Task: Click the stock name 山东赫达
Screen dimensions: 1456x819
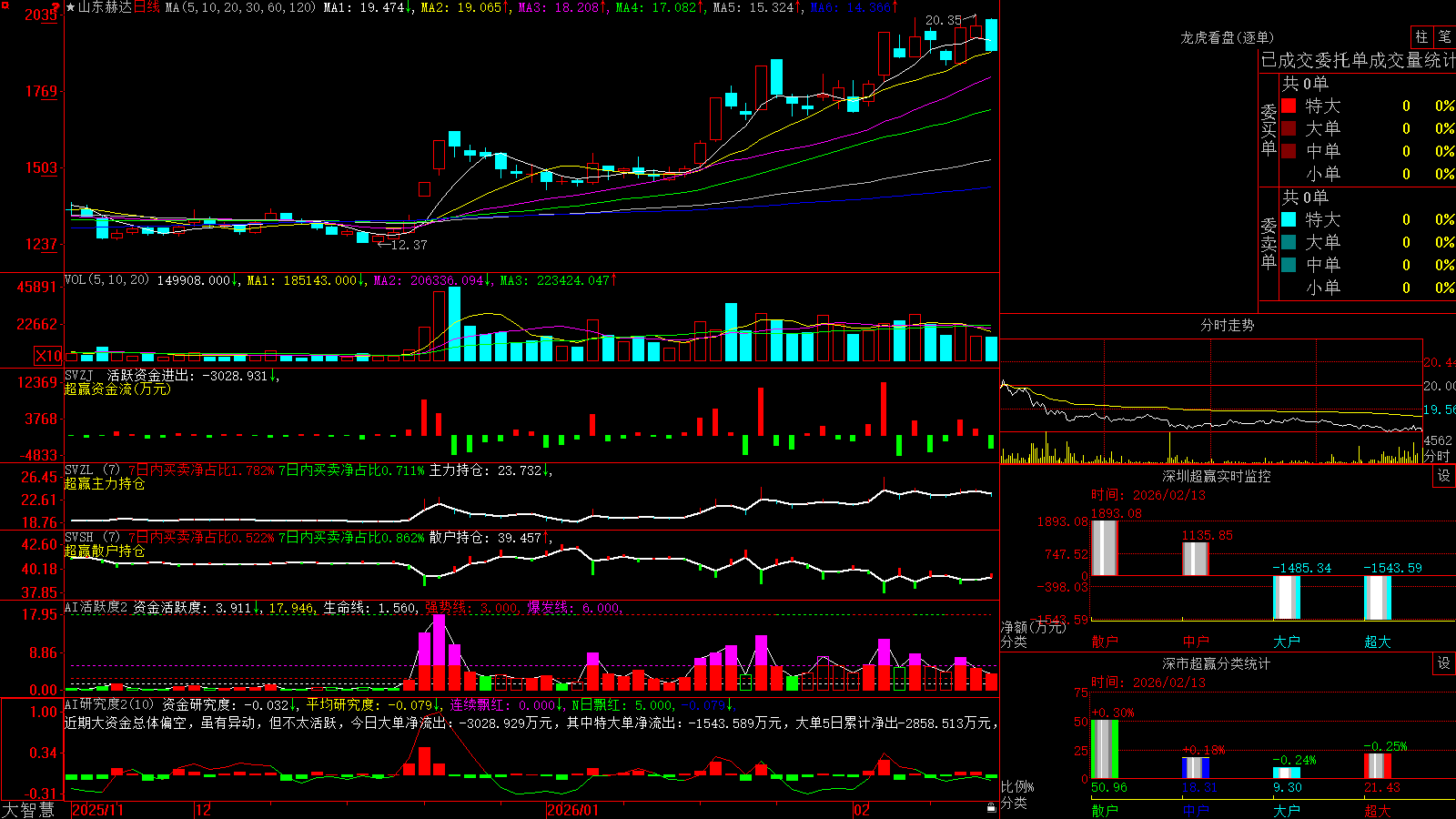Action: [105, 7]
